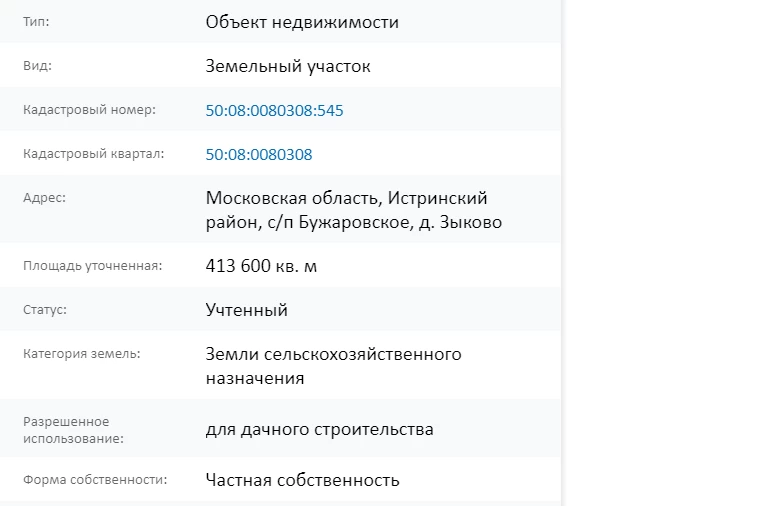Image resolution: width=778 pixels, height=506 pixels.
Task: Click the "Земельный участок" value text
Action: pyautogui.click(x=288, y=67)
